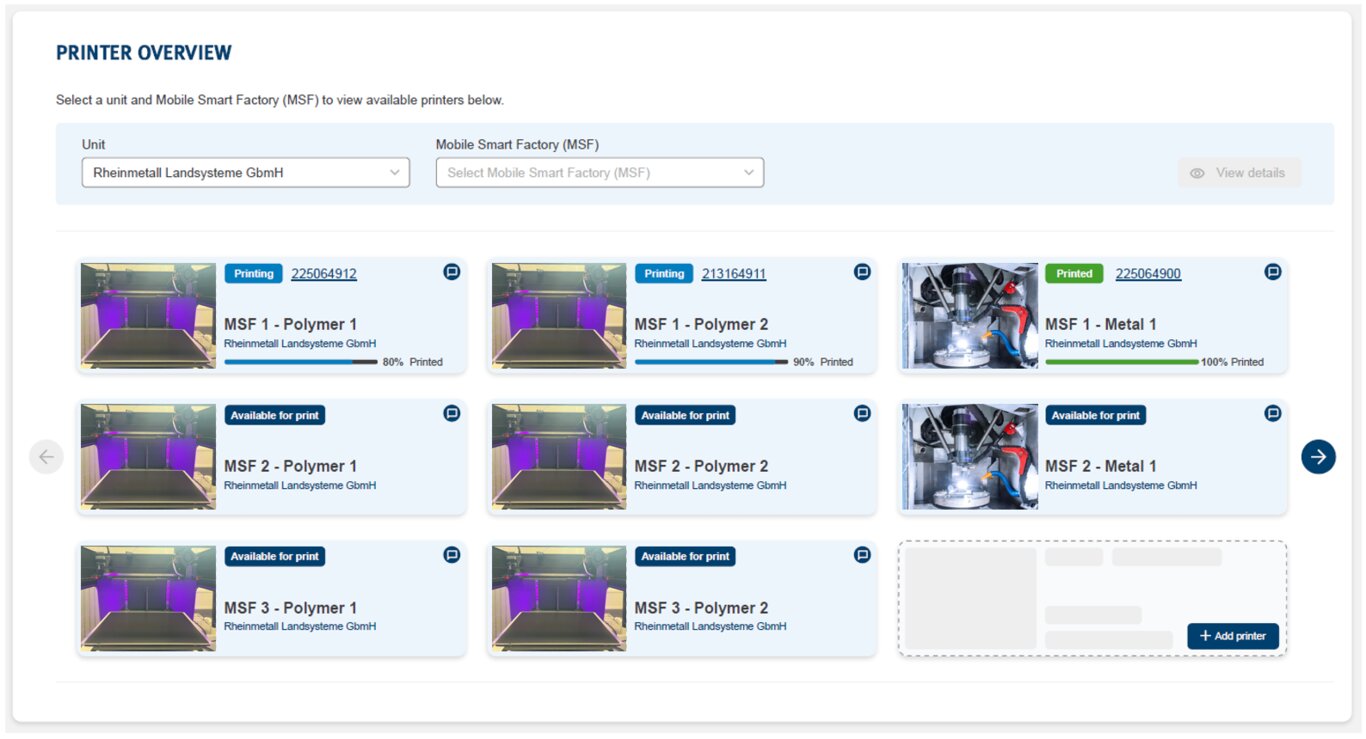This screenshot has height=739, width=1366.
Task: Go to next page with right arrow
Action: coord(1318,457)
